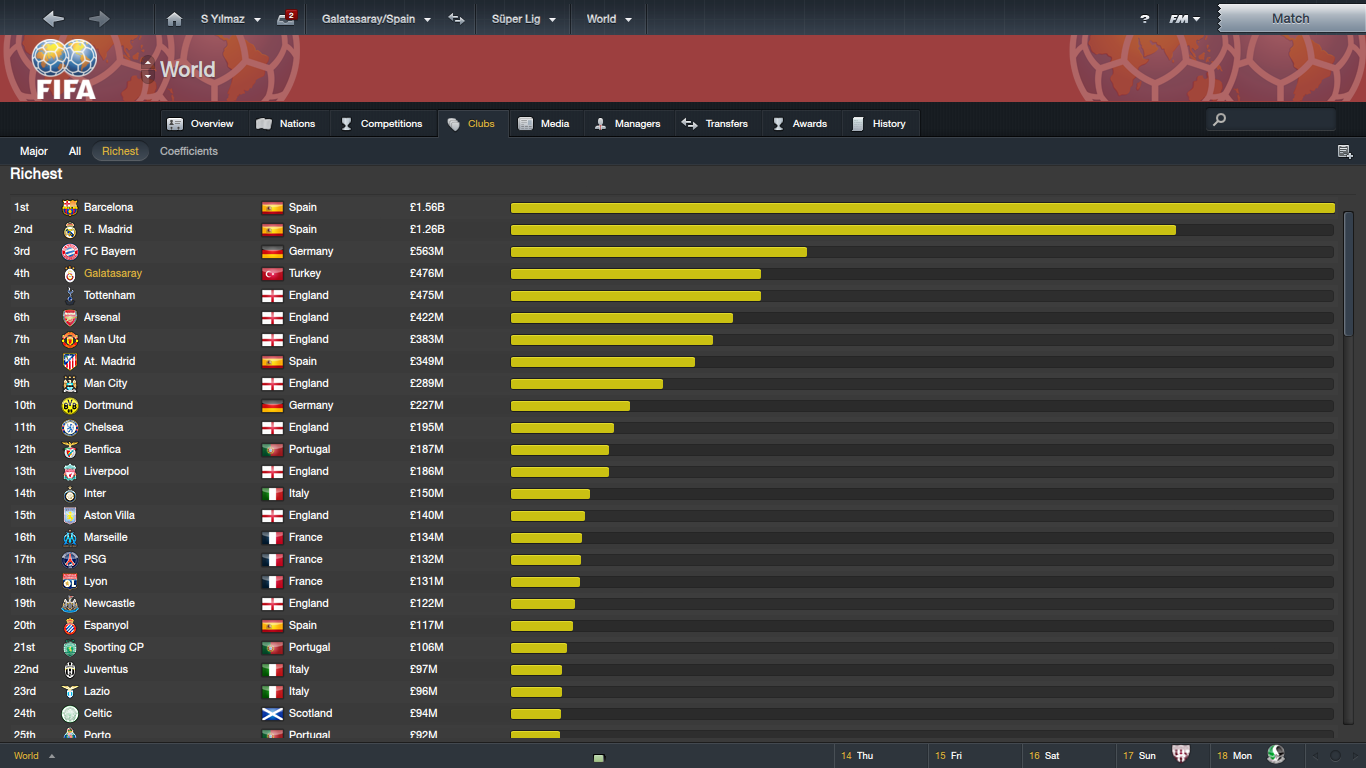1366x768 pixels.
Task: Open the Tottenham club link
Action: click(x=109, y=296)
